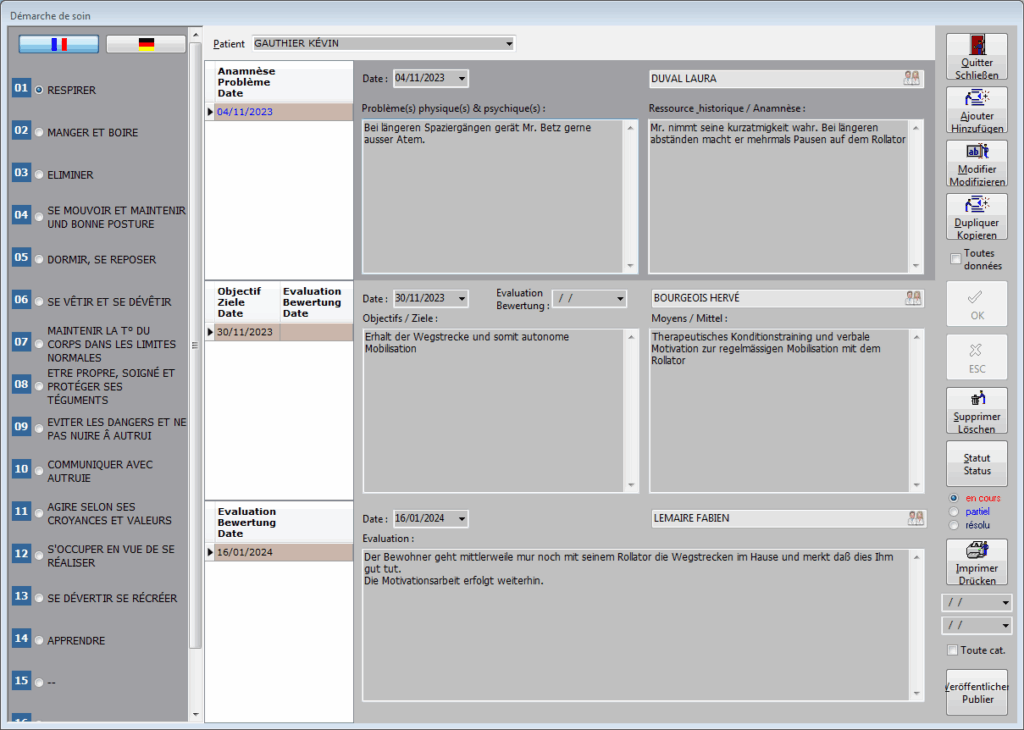Open the Patient dropdown GAUTHIER KÉVIN
Image resolution: width=1024 pixels, height=730 pixels.
point(509,44)
